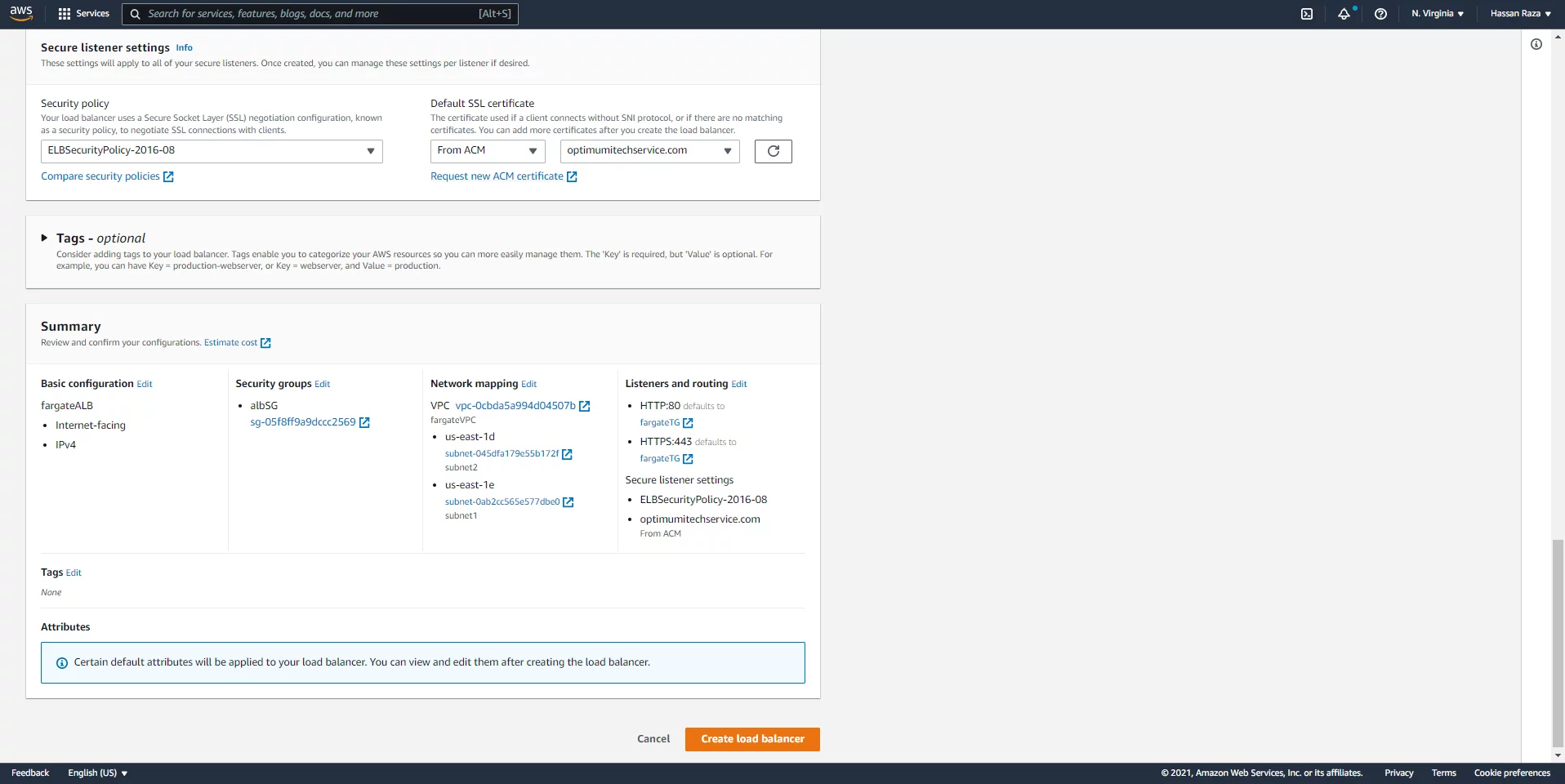Click the Create load balancer button
Screen dimensions: 1565x784
click(752, 739)
